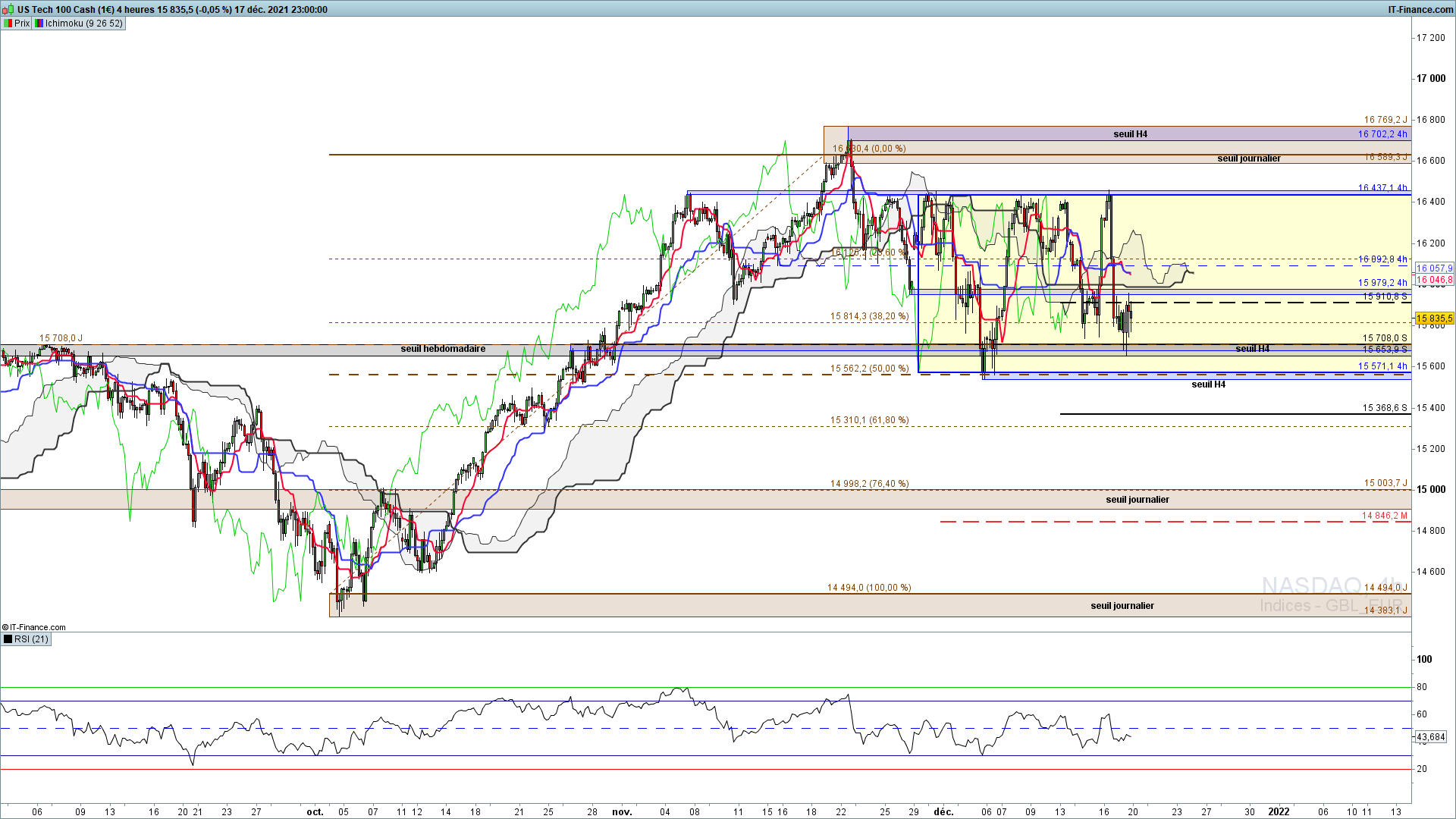Click the candlestick icon in the title bar
The image size is (1456, 819).
9,10
